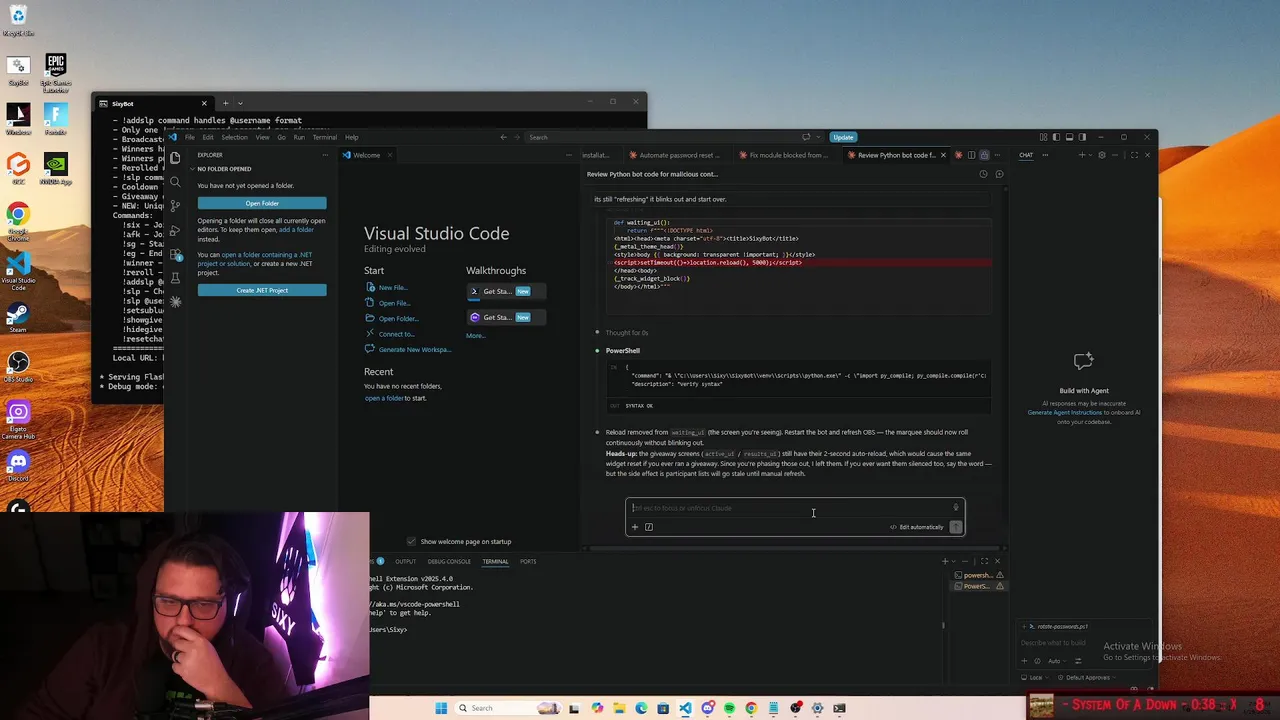Viewport: 1280px width, 720px height.
Task: Open Google Chrome from the taskbar
Action: point(751,708)
